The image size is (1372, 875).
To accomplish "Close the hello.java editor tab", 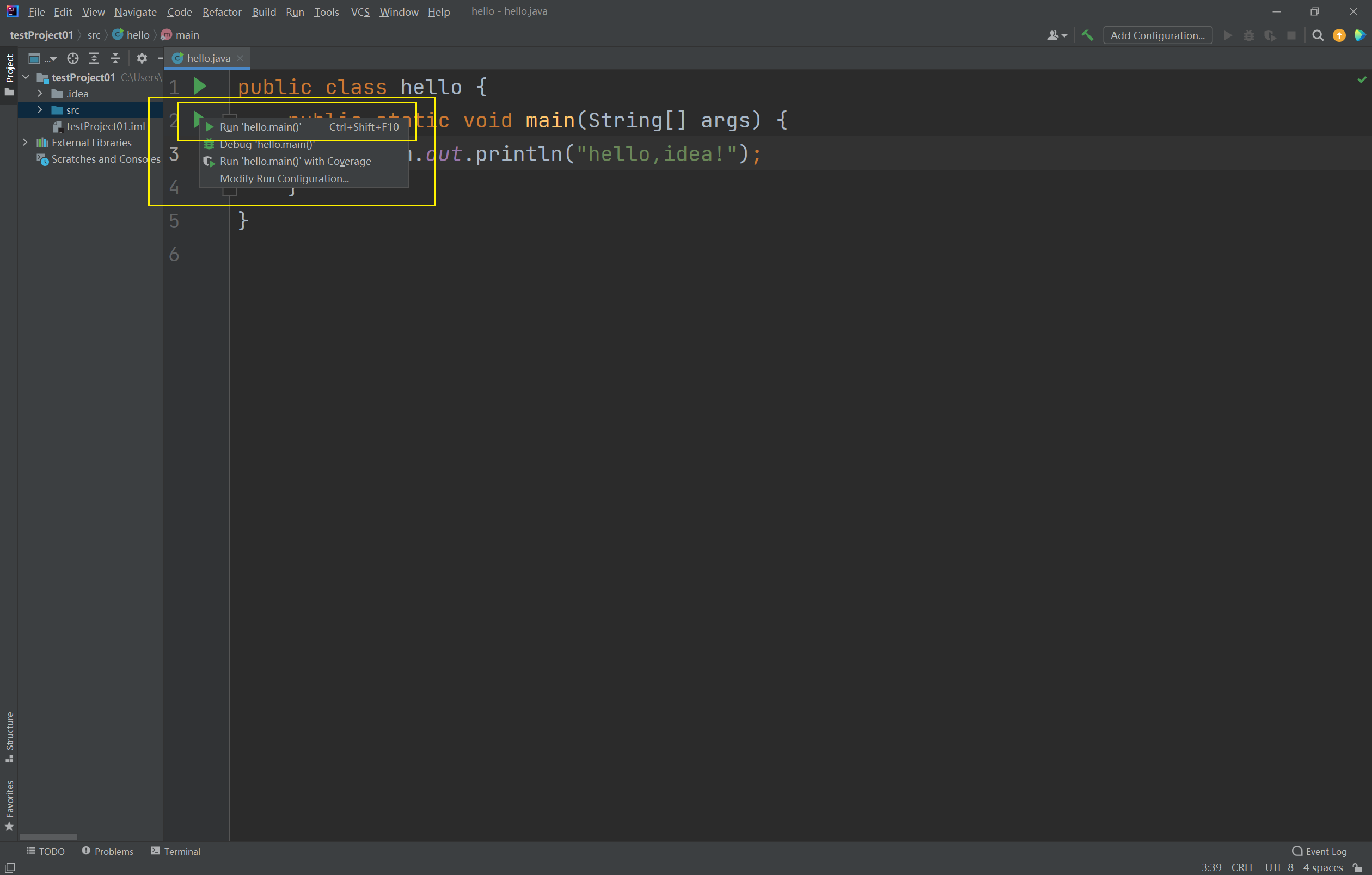I will tap(241, 58).
